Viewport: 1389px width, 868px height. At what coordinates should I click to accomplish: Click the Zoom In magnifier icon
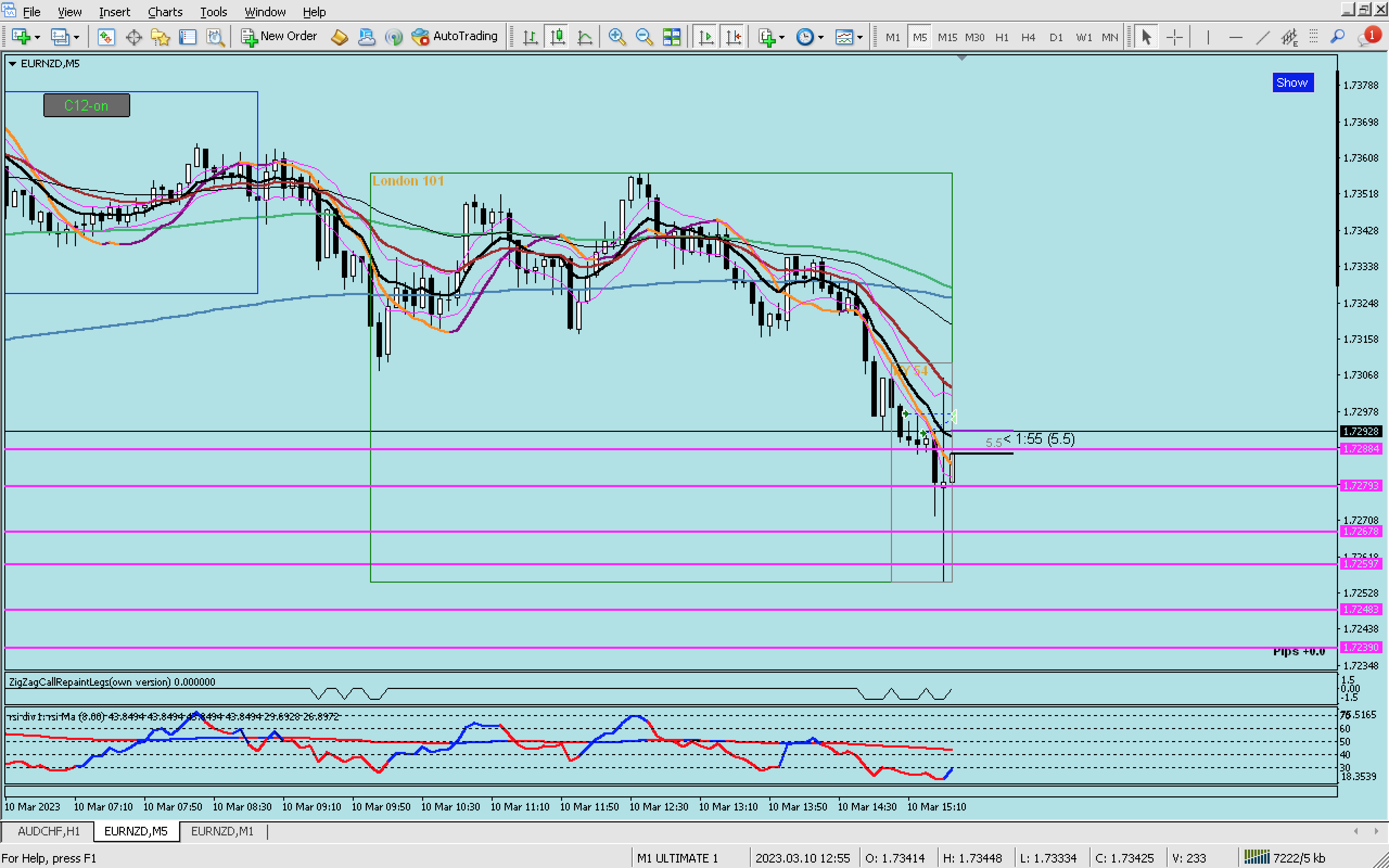pos(616,37)
